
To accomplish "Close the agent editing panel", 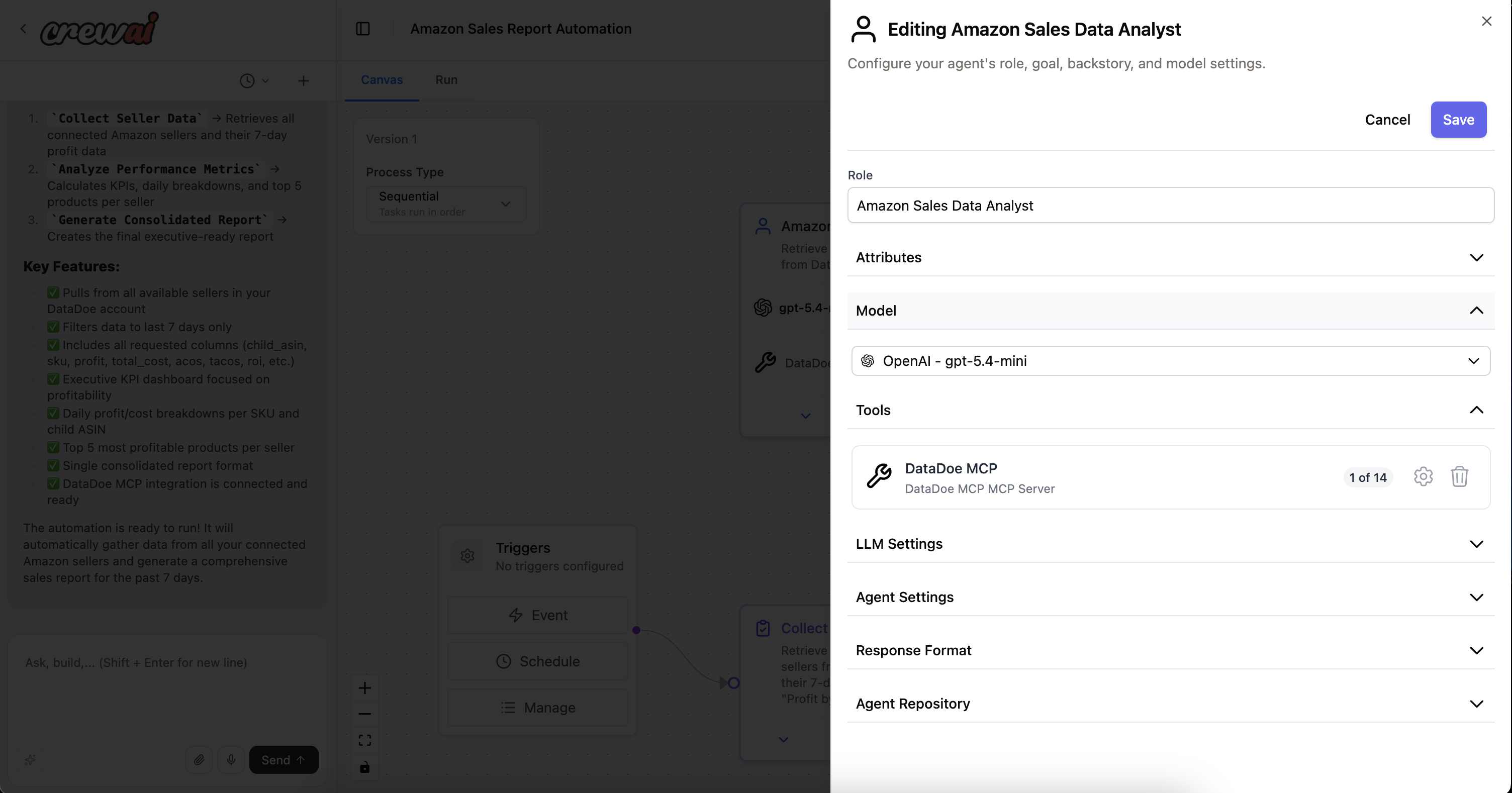I will pyautogui.click(x=1486, y=21).
